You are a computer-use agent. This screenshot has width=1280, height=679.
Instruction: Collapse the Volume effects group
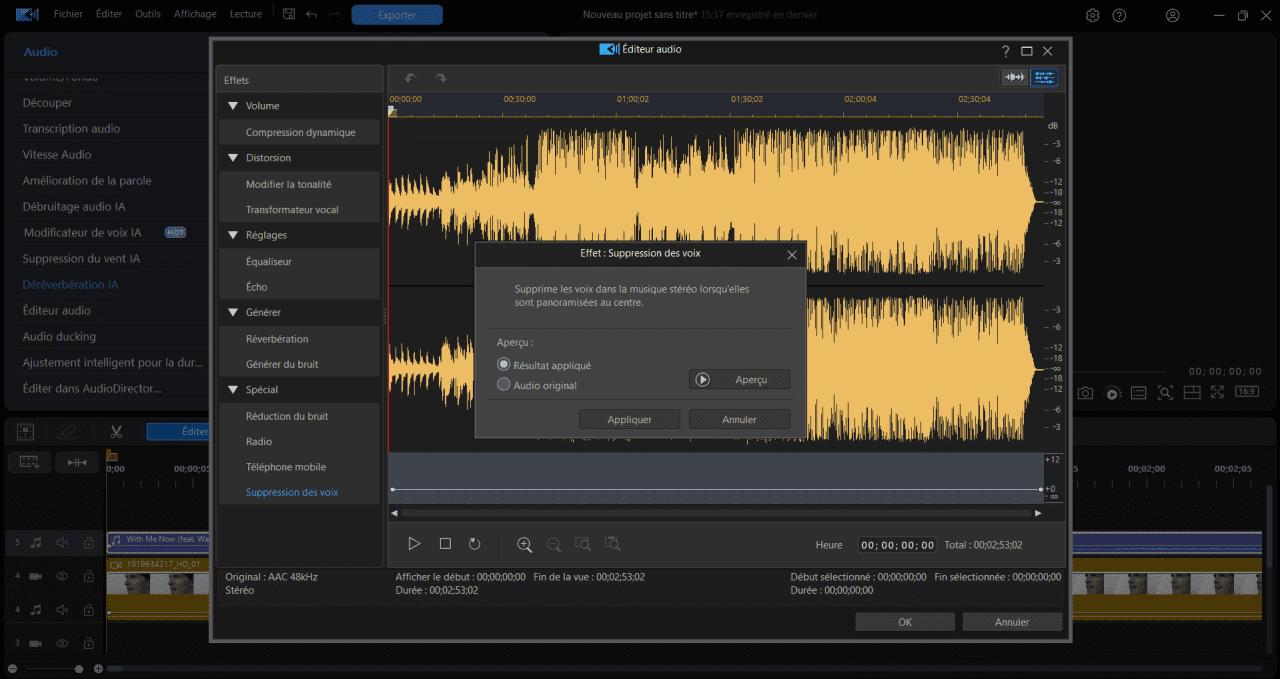pyautogui.click(x=233, y=106)
